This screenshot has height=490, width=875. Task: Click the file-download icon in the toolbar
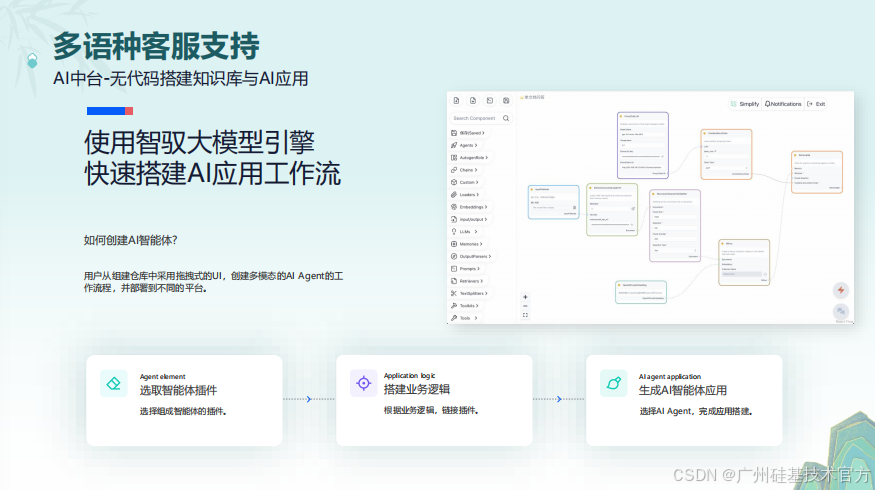pos(473,100)
